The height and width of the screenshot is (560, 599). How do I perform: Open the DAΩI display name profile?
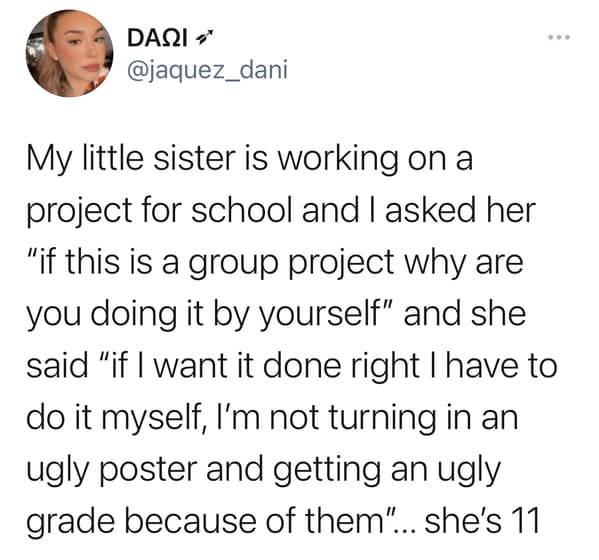157,38
